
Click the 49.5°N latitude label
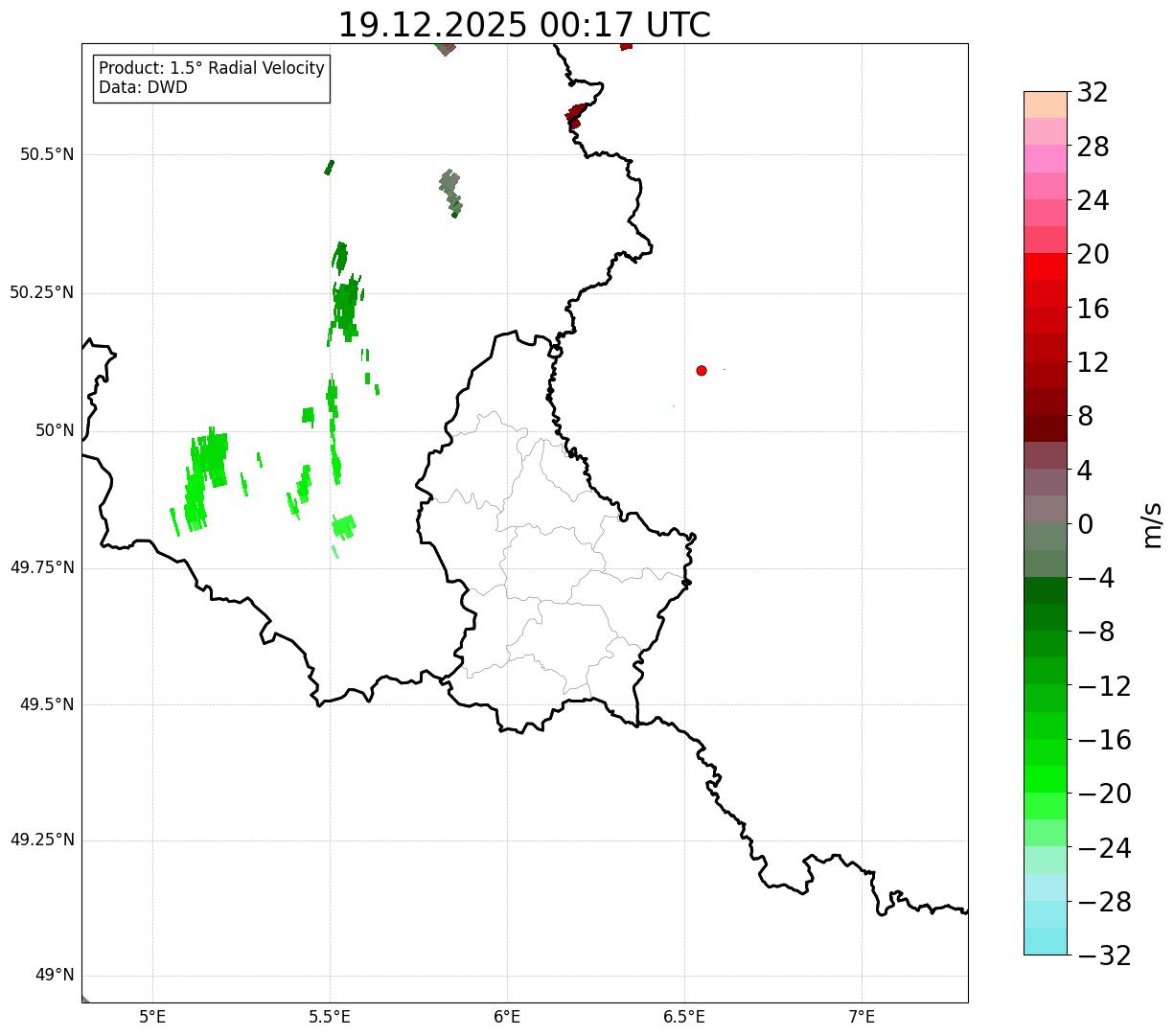coord(46,704)
